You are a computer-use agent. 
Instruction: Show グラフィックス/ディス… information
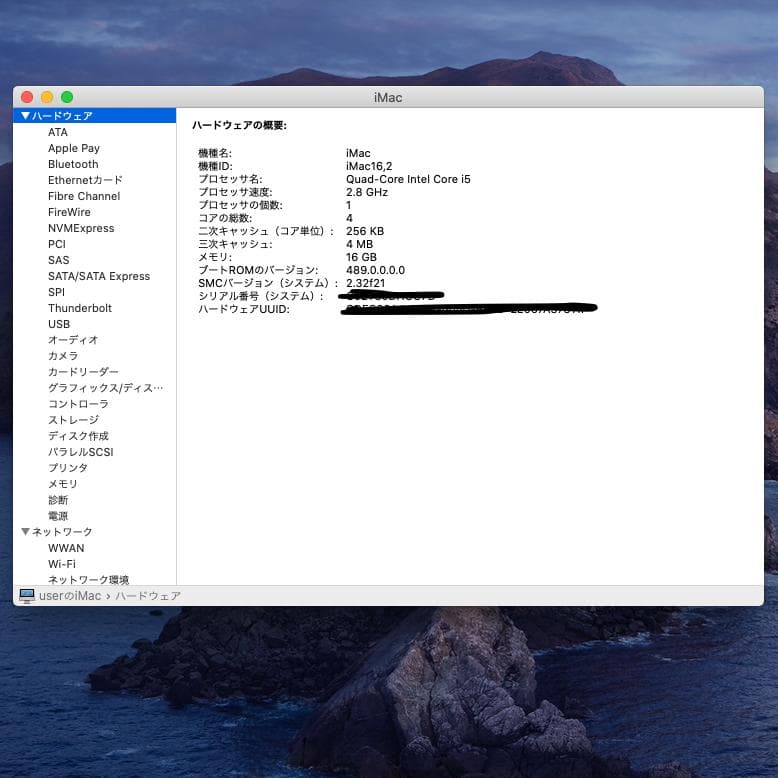(105, 388)
